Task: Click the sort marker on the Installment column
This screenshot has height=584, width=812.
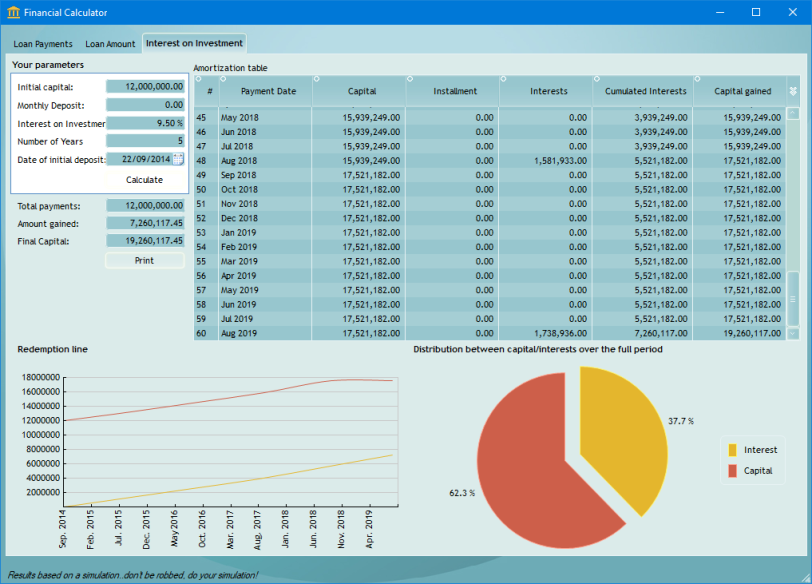Action: [410, 78]
